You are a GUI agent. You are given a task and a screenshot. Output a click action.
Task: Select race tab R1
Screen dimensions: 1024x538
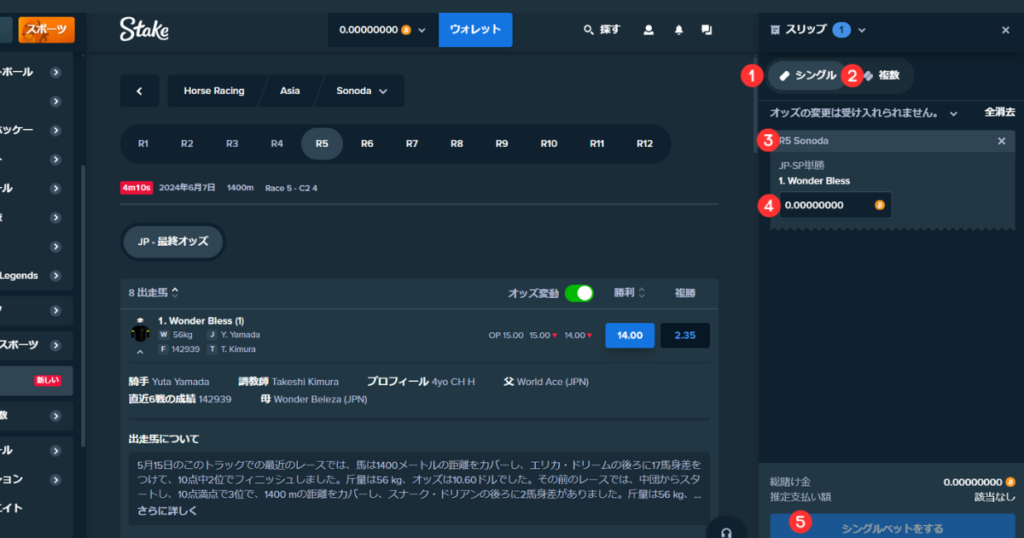pos(143,144)
